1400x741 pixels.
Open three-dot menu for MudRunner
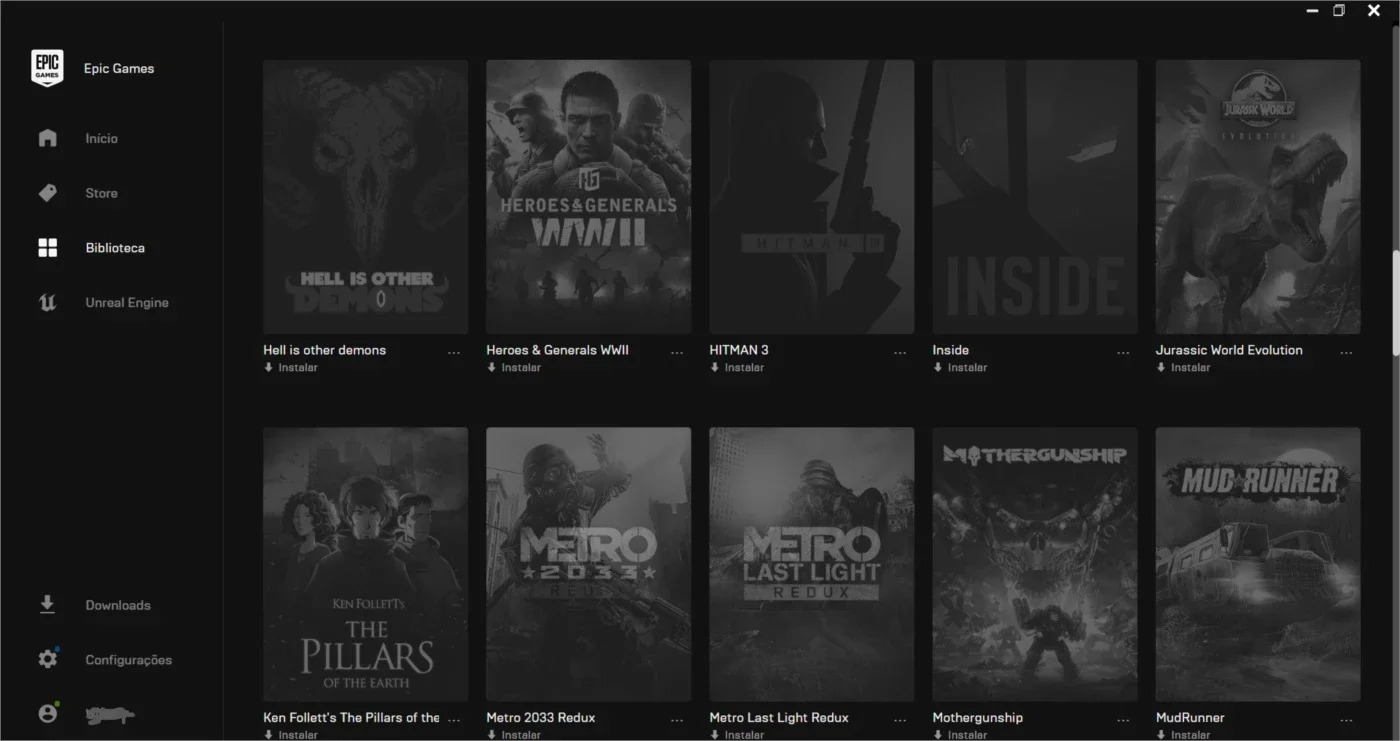(1346, 720)
